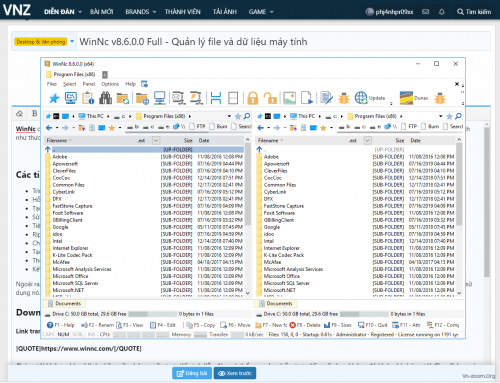
Task: Click the F6 - Move button
Action: (235, 325)
